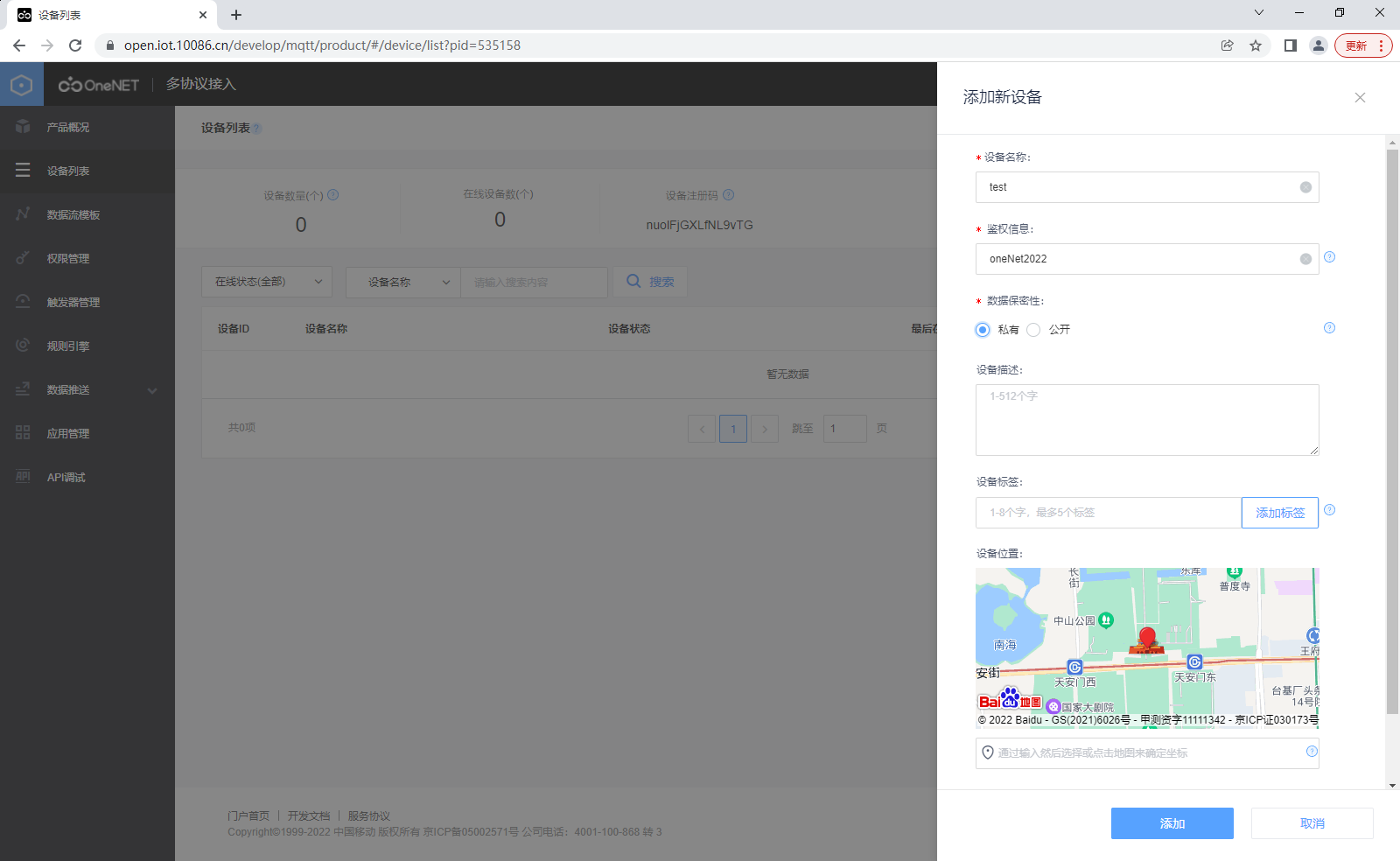Click the hexagon console icon top-left

point(22,85)
